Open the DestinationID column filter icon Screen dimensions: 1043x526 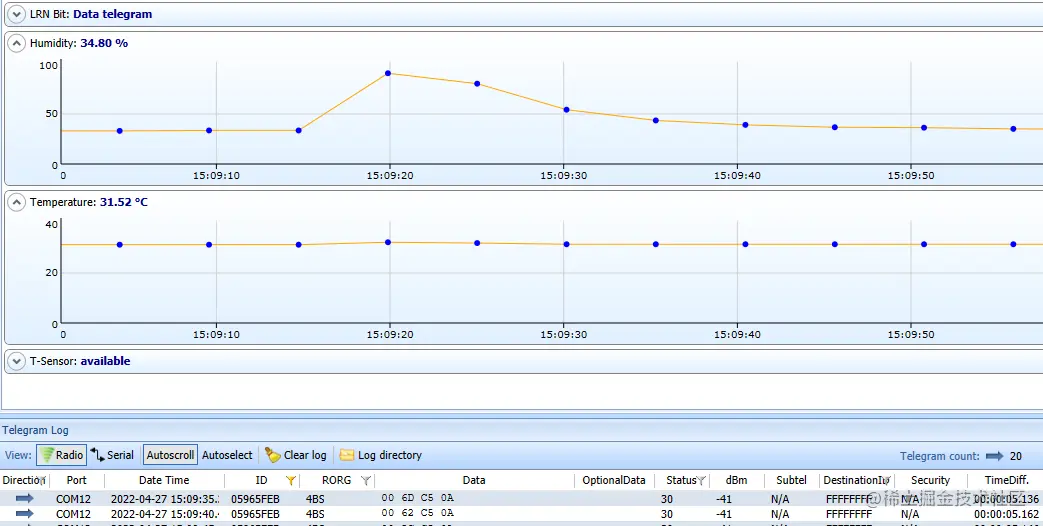click(887, 480)
